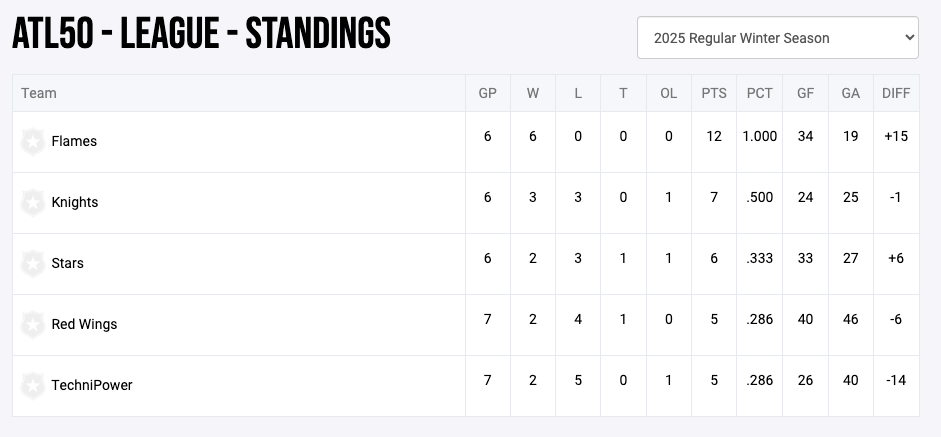
Task: Click the W wins column header
Action: [x=533, y=93]
